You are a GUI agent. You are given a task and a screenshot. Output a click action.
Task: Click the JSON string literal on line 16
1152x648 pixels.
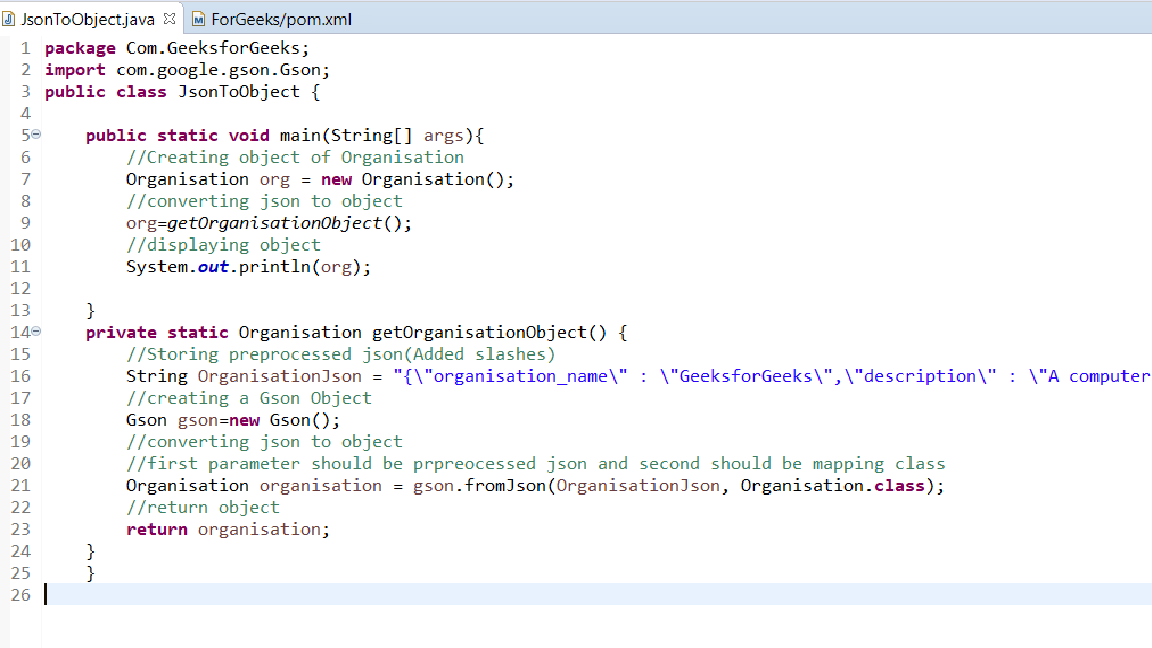(x=772, y=376)
